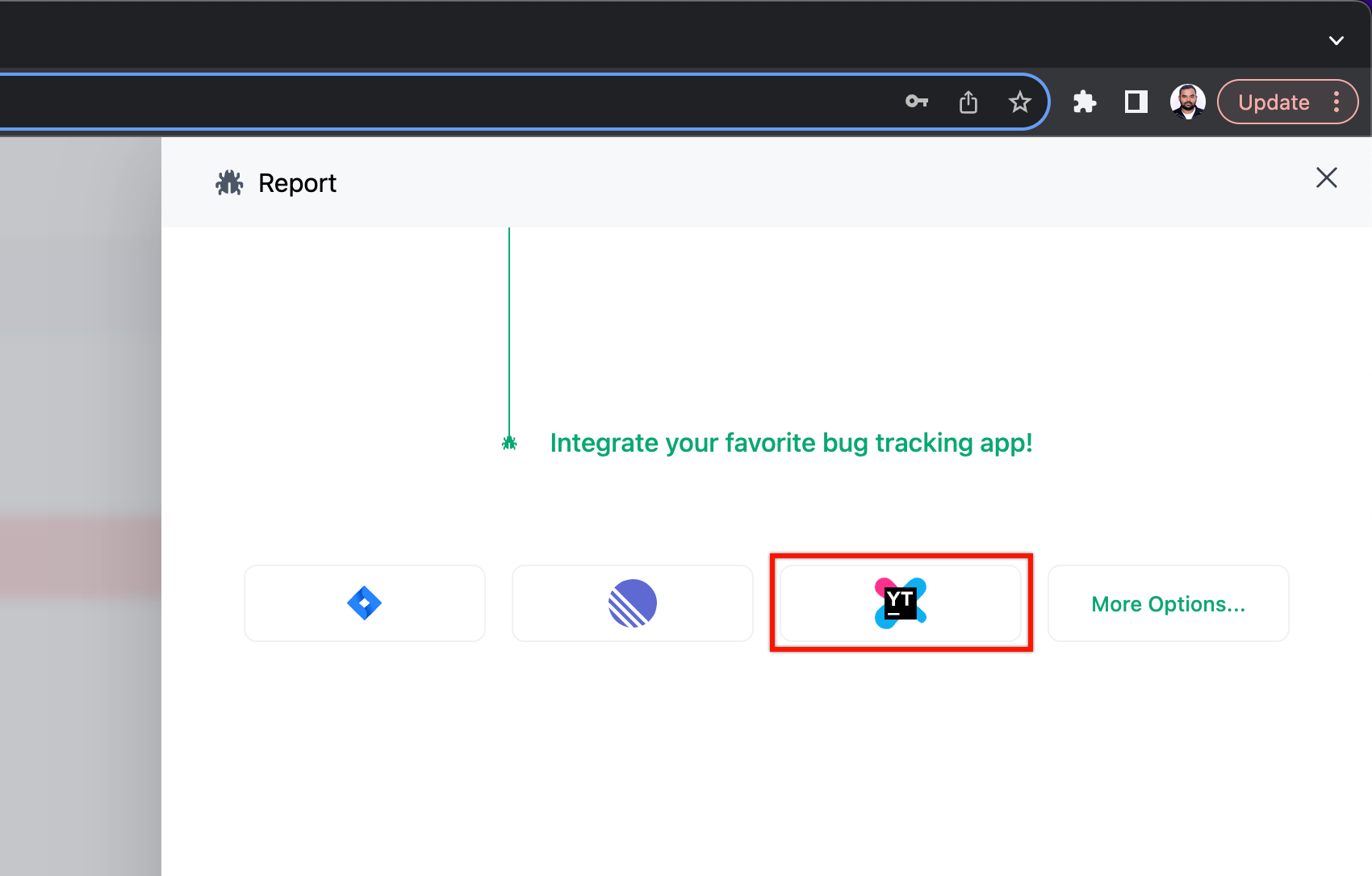Close the Report panel
This screenshot has width=1372, height=876.
[1327, 177]
